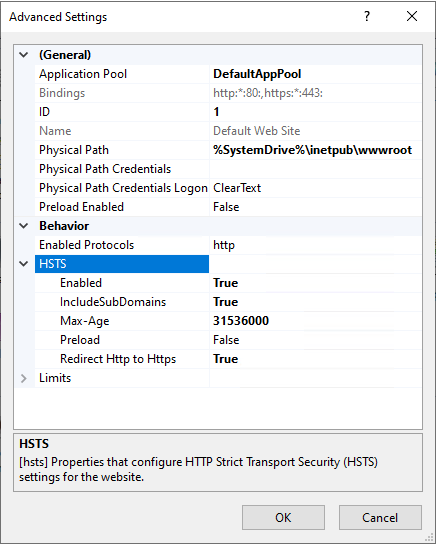
Task: Select the Physical Path Credentials label
Action: coord(105,169)
